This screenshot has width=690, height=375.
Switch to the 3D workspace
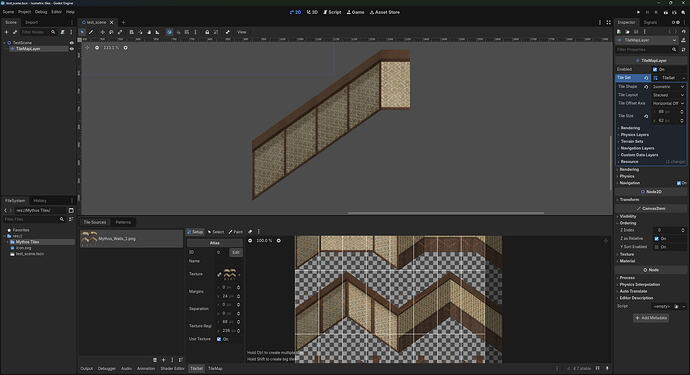click(312, 12)
